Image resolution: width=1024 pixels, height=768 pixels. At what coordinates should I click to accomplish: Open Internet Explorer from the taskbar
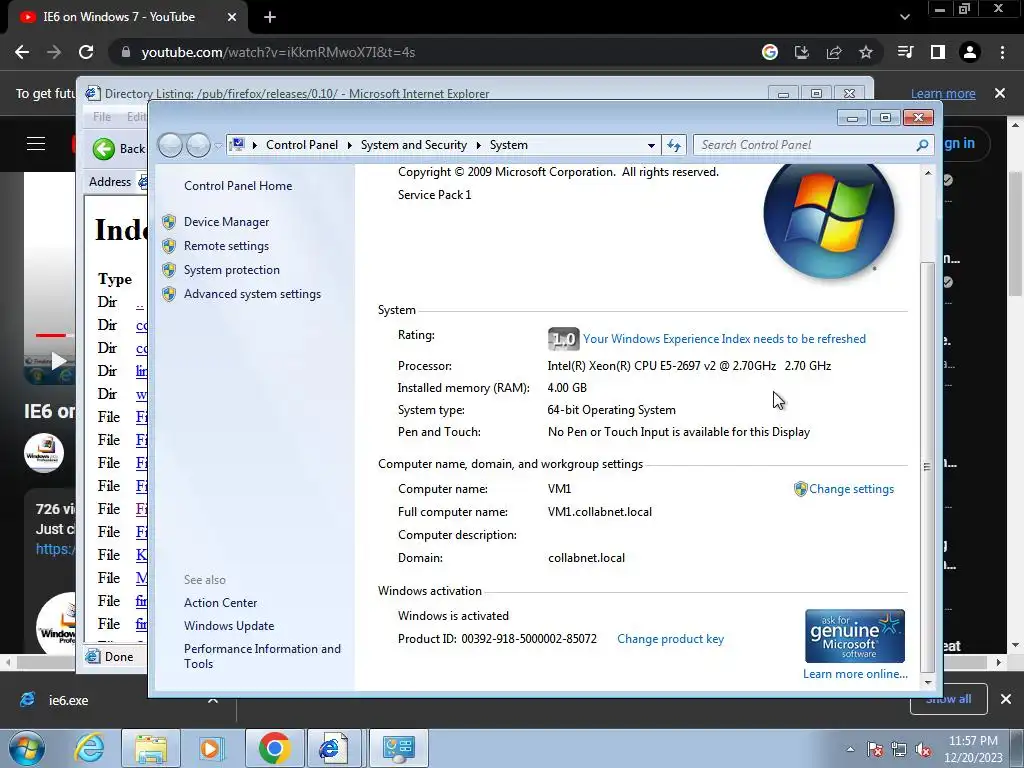[89, 748]
